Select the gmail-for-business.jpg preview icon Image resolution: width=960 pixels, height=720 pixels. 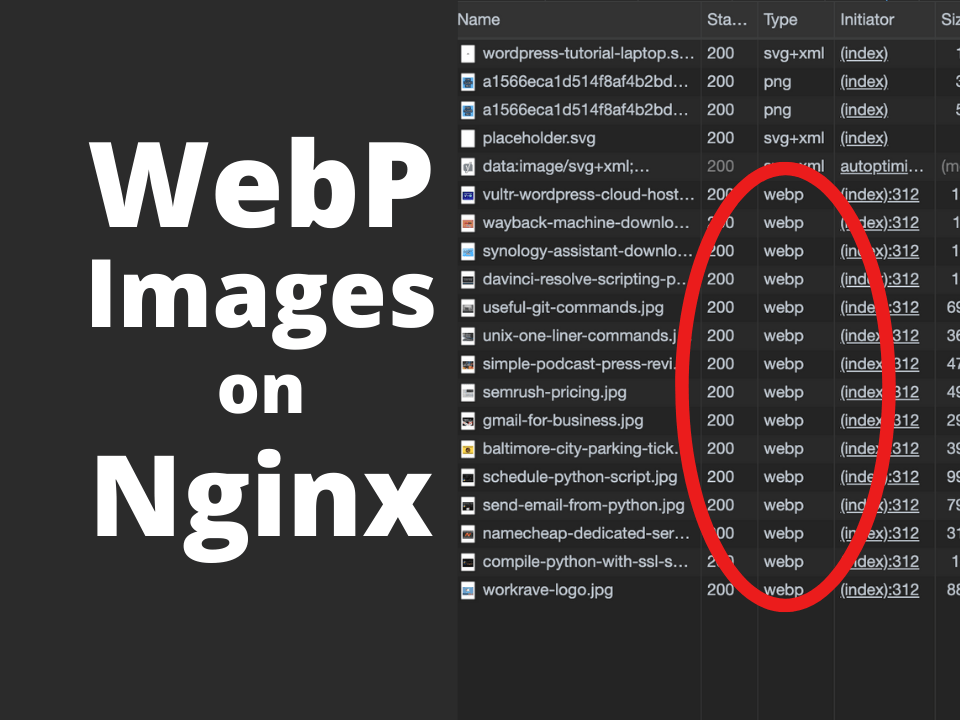pos(467,420)
